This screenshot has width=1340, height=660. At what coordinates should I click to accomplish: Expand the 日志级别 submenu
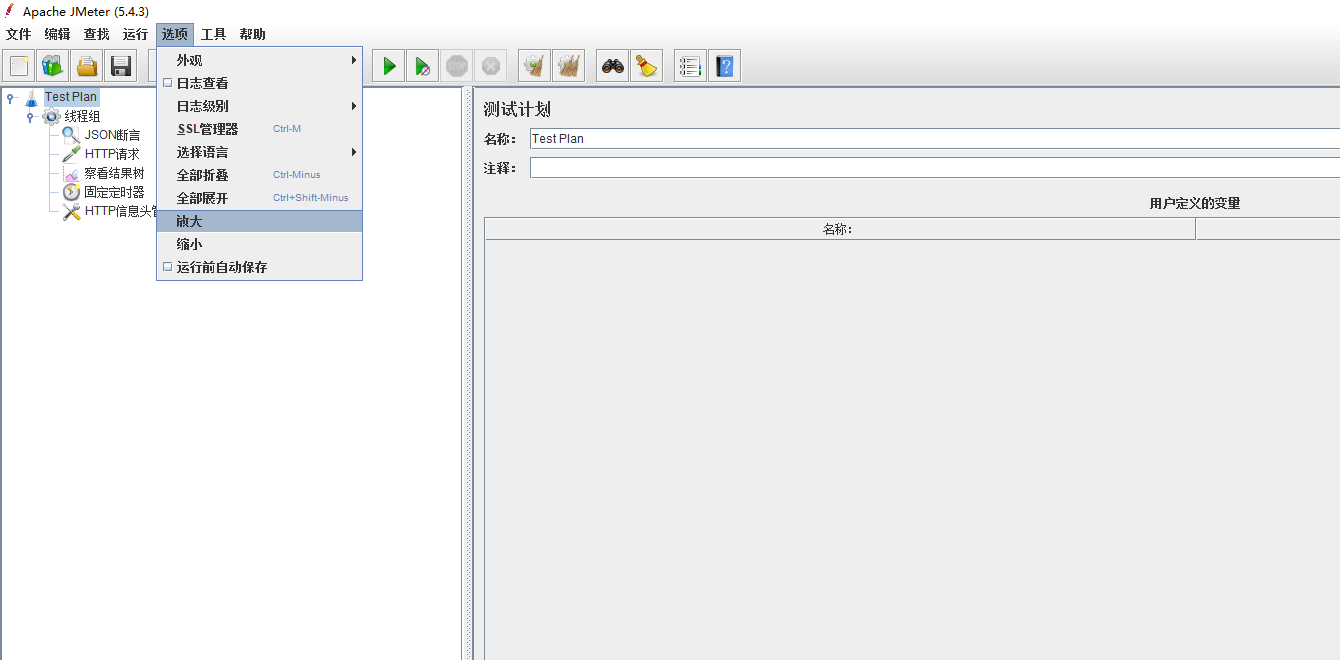(x=259, y=106)
